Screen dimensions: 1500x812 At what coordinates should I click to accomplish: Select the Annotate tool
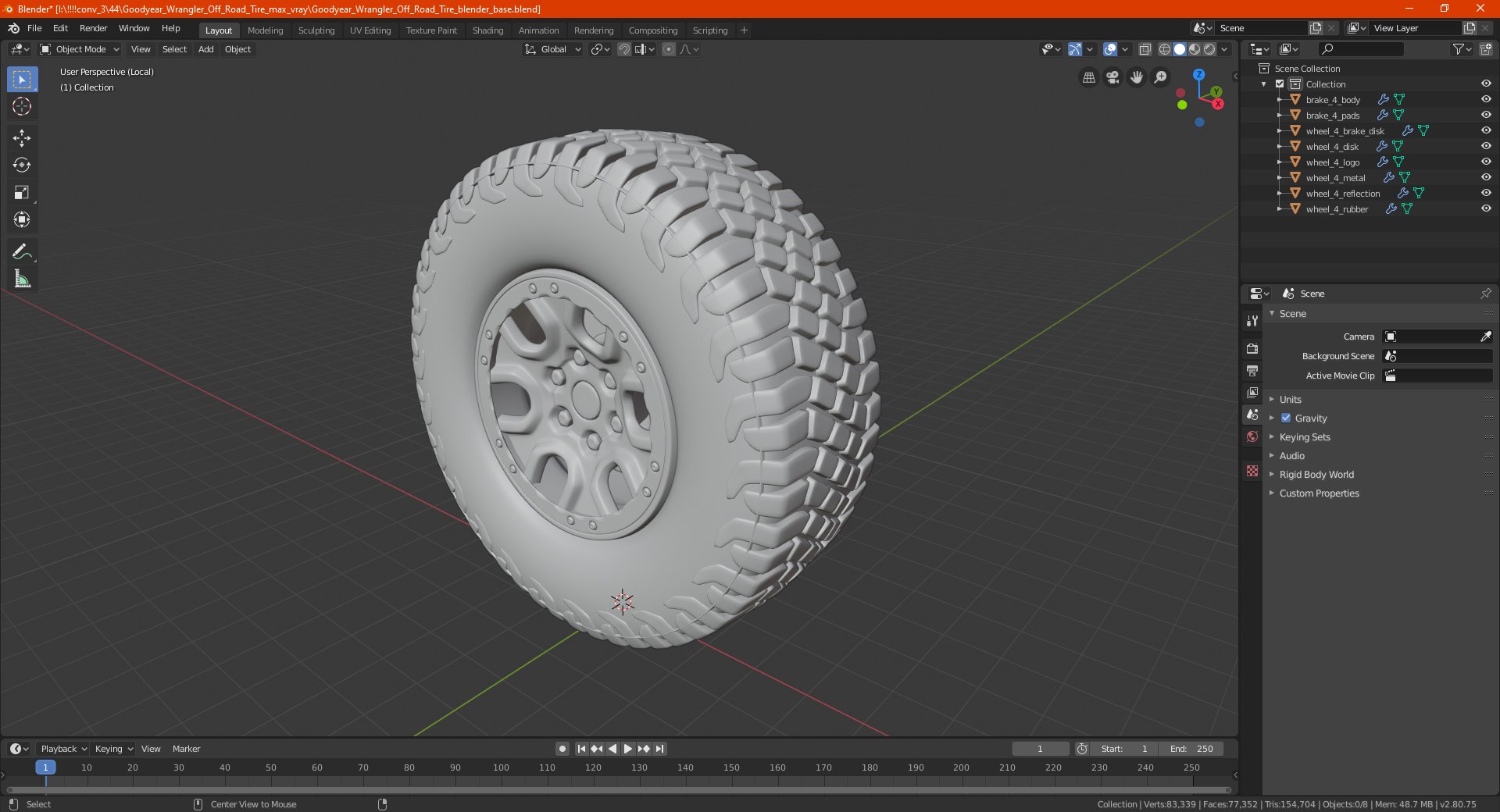(22, 251)
